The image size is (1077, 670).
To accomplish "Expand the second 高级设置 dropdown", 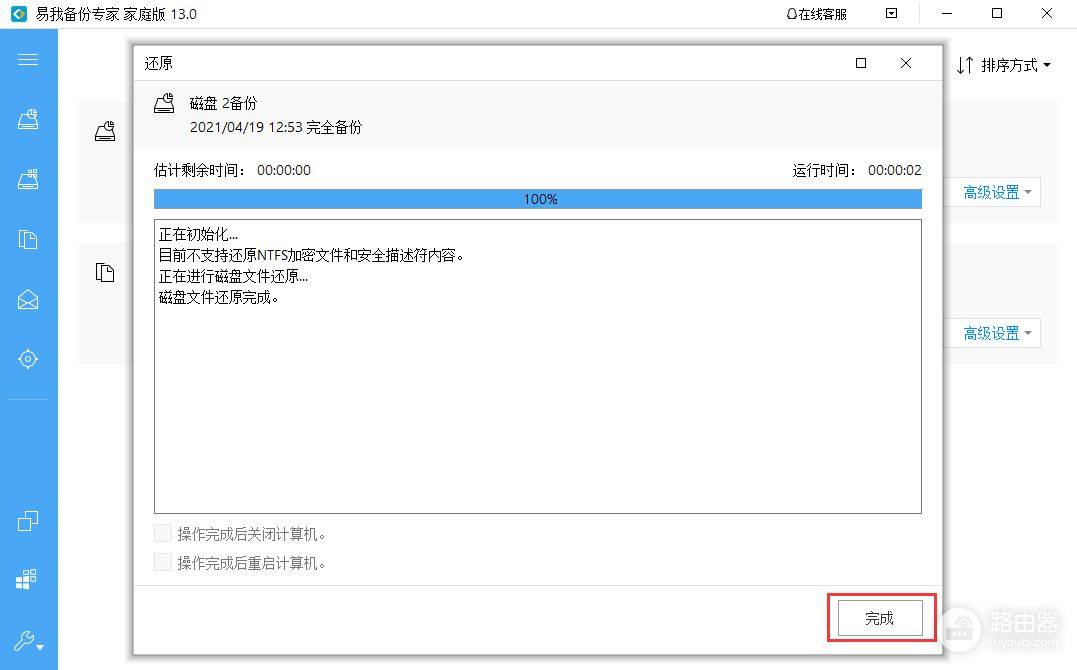I will 997,333.
